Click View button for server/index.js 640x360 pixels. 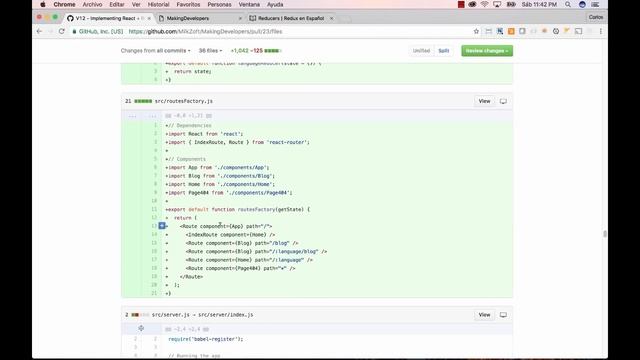click(x=484, y=315)
